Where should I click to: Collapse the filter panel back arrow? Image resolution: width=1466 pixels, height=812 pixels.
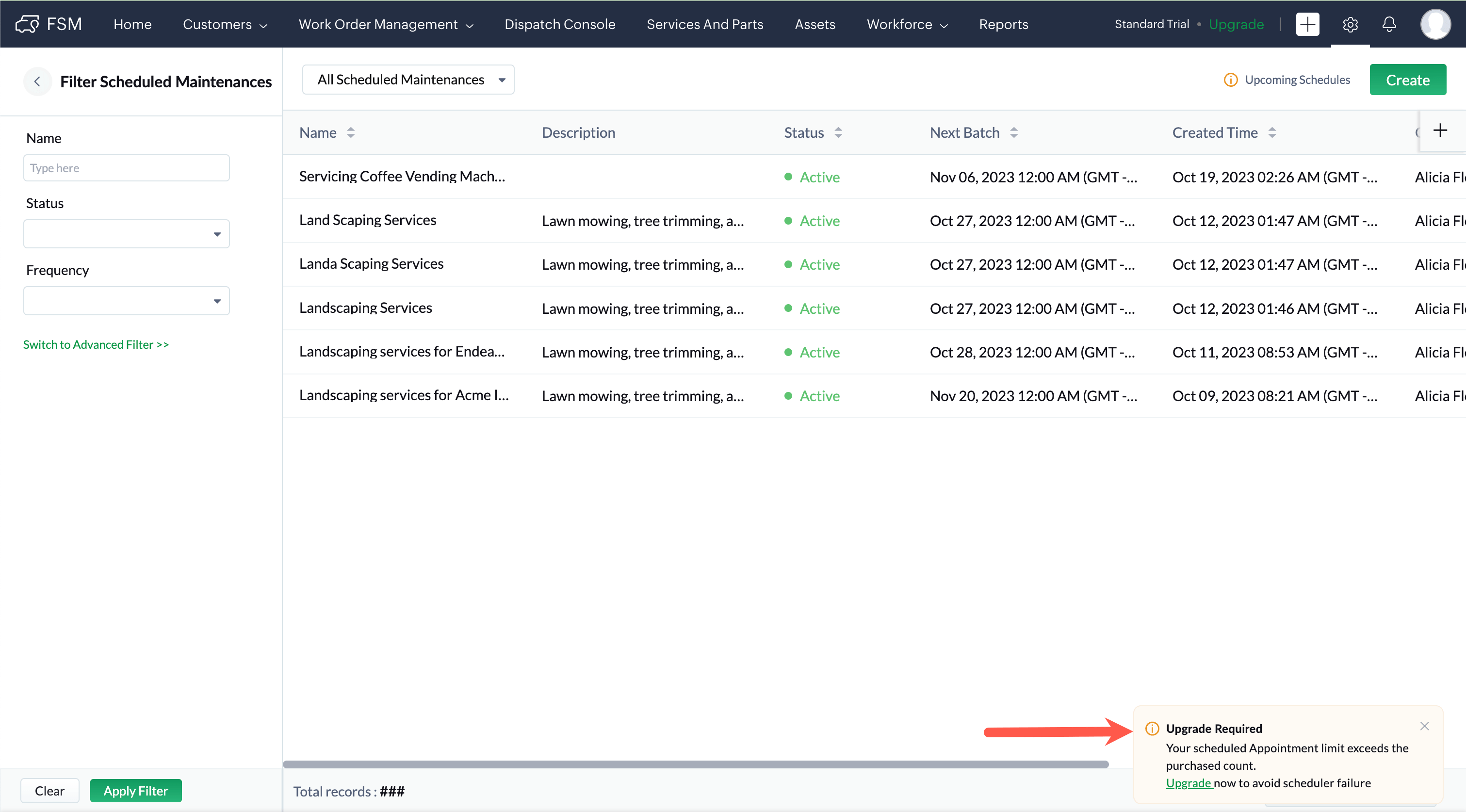[37, 81]
